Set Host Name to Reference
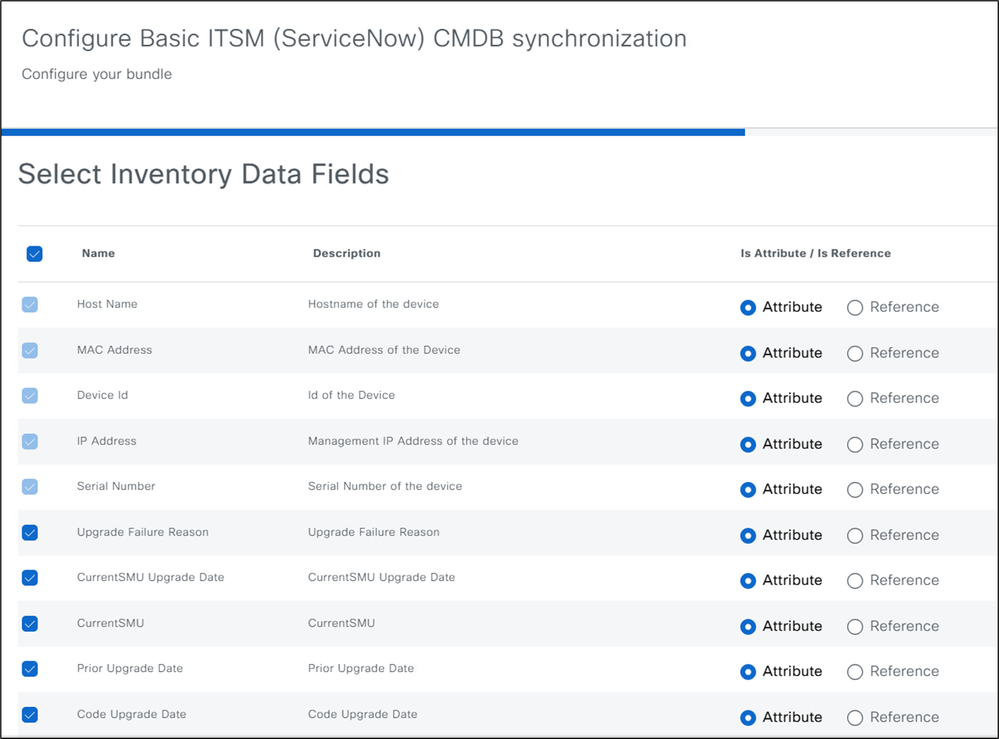Viewport: 999px width, 739px height. click(855, 308)
